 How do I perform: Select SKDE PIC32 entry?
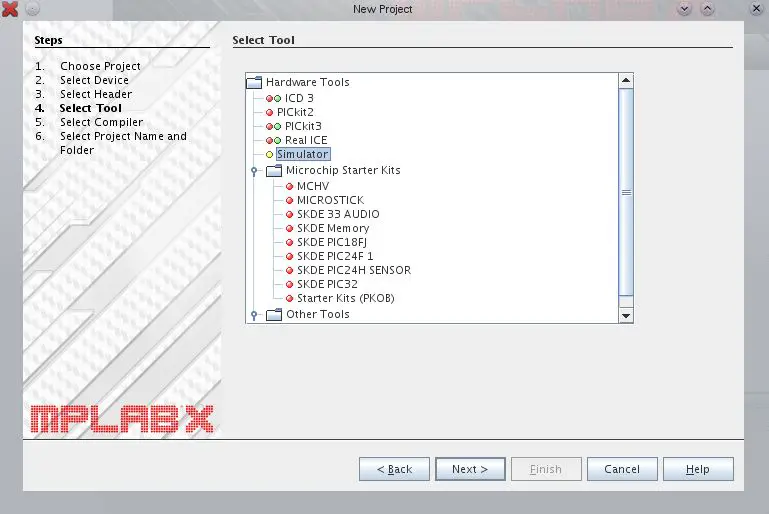click(x=327, y=284)
